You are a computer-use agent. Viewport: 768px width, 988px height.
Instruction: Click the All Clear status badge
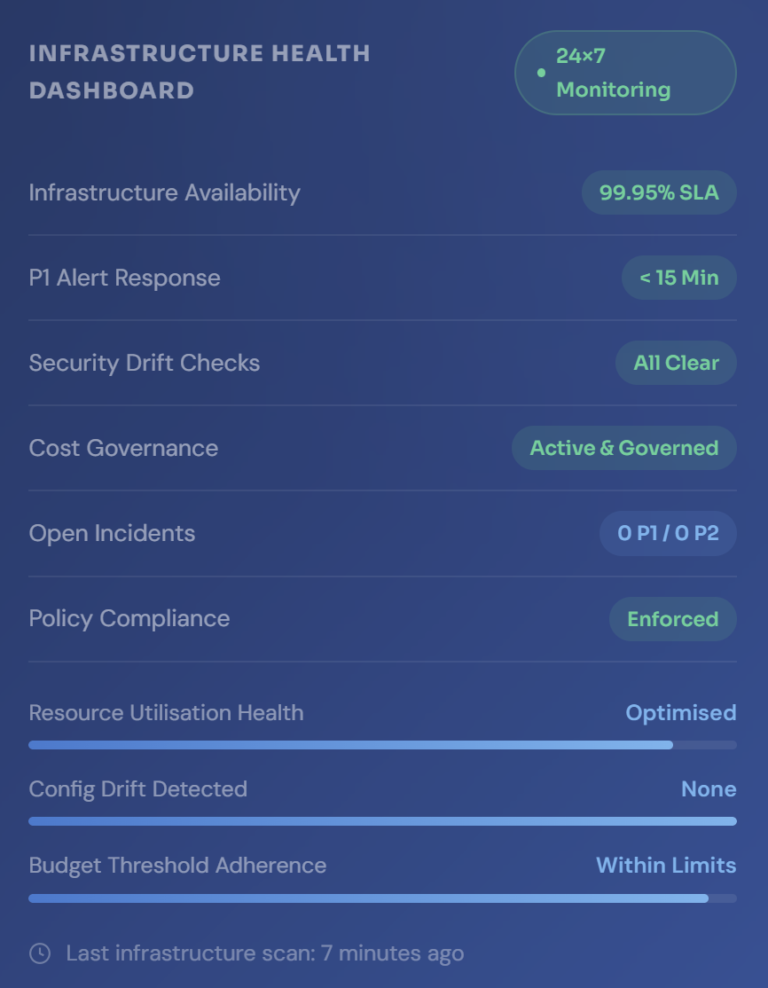coord(675,363)
